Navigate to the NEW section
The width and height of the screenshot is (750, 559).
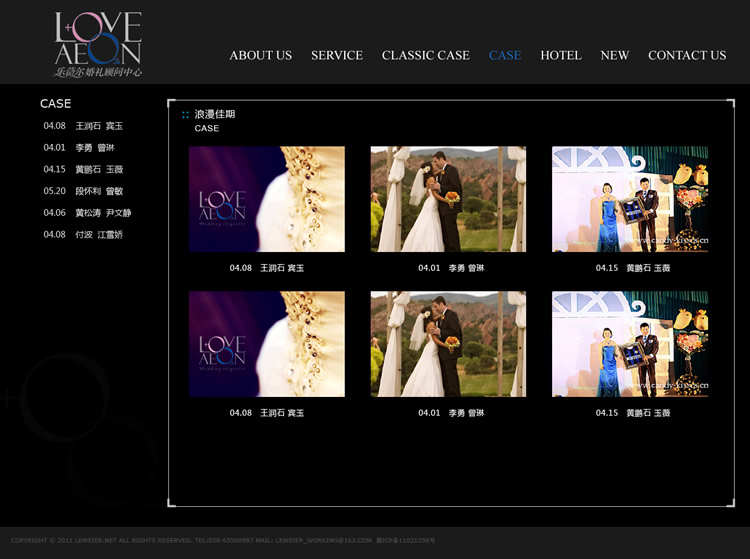pos(614,55)
